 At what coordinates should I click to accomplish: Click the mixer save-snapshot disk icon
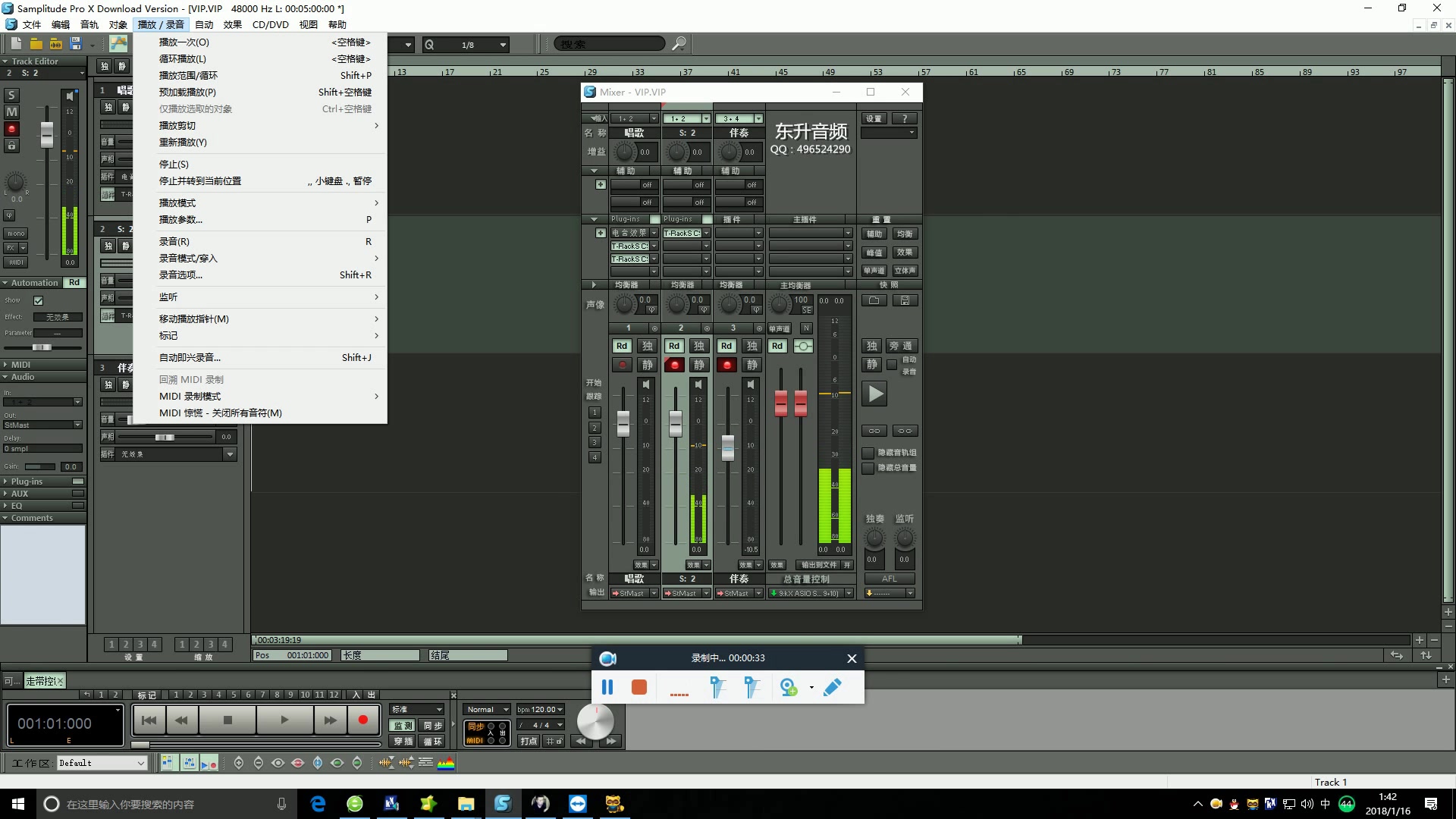905,300
